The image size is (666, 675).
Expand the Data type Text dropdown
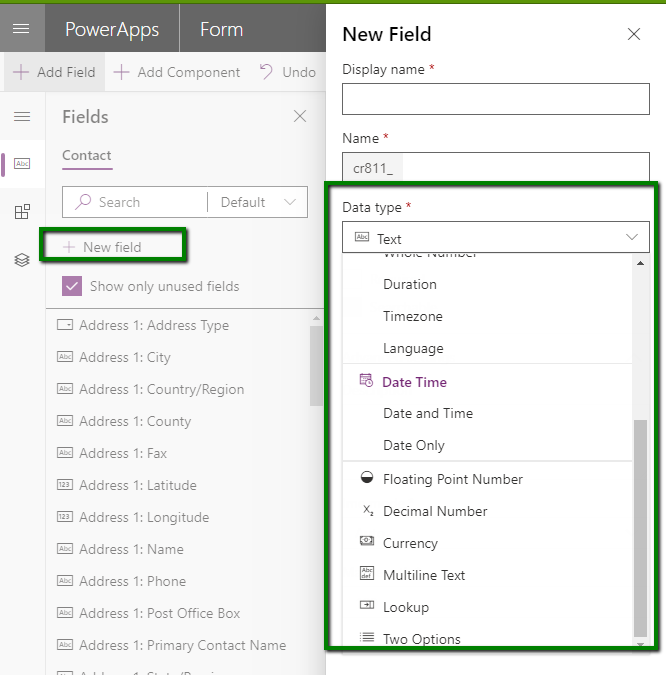coord(496,238)
